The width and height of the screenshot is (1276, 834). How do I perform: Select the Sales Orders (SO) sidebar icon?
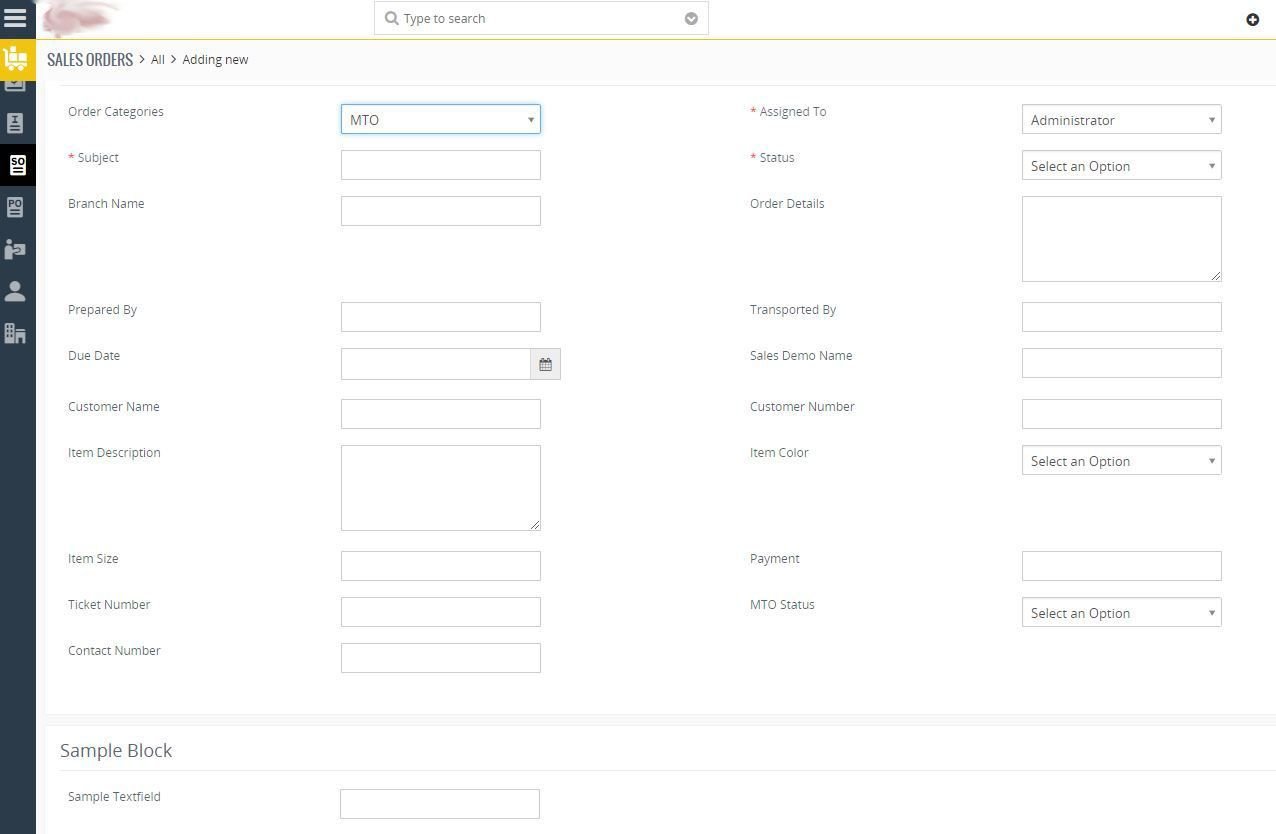pyautogui.click(x=17, y=165)
